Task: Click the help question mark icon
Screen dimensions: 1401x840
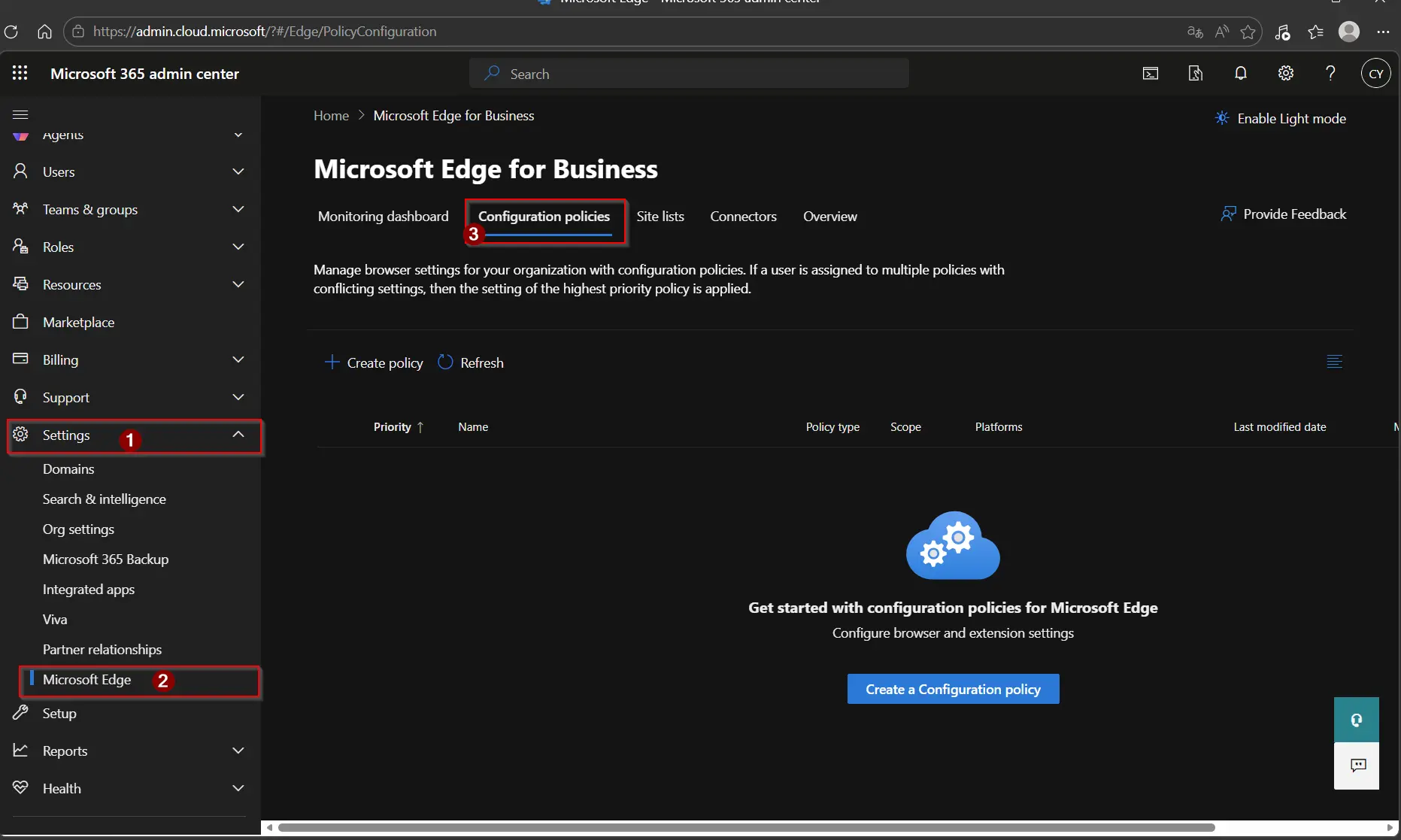Action: pos(1330,74)
